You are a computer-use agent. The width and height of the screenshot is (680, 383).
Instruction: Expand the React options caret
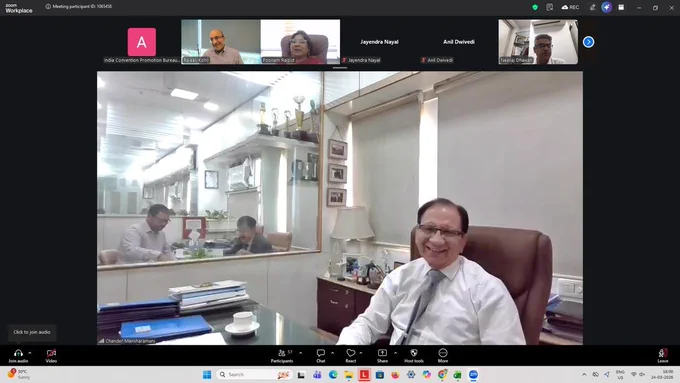[x=361, y=353]
